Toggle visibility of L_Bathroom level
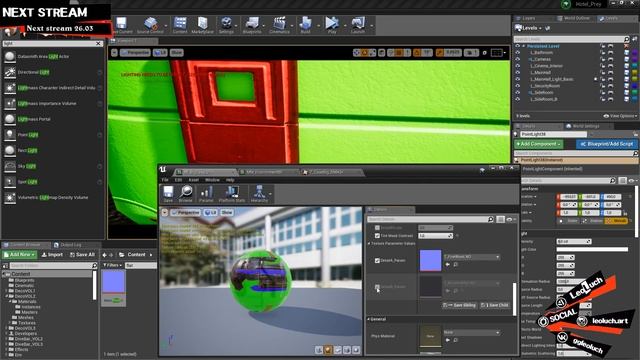The width and height of the screenshot is (640, 360). point(518,53)
